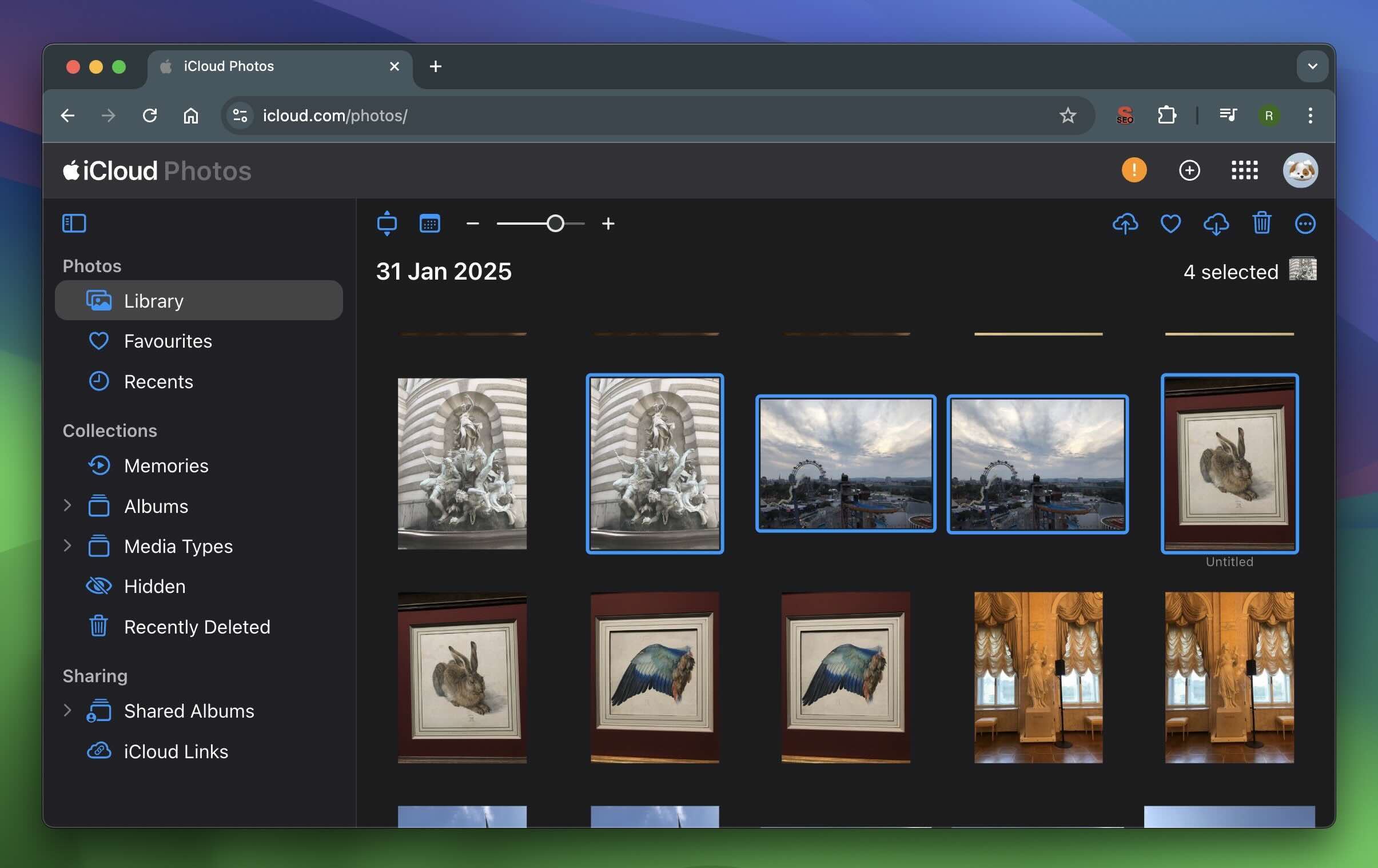
Task: Bookmark this page with star icon
Action: 1068,116
